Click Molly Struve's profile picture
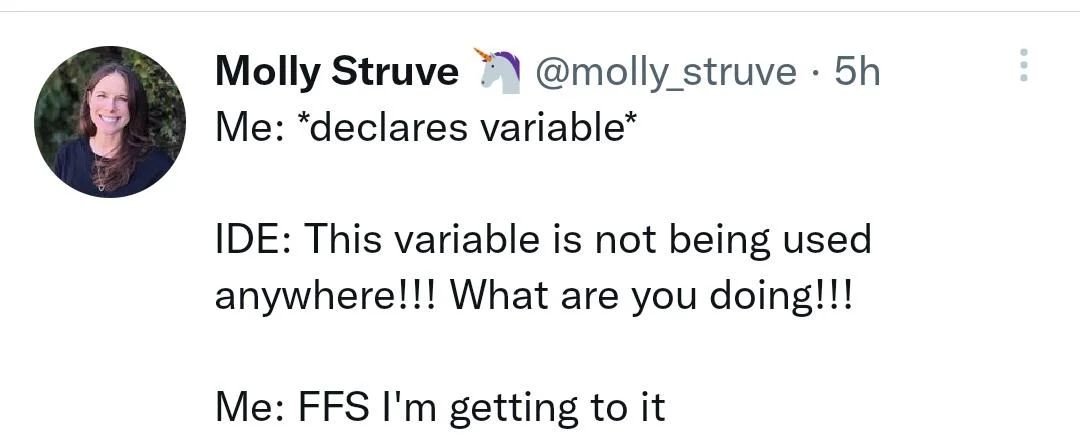 (x=110, y=122)
